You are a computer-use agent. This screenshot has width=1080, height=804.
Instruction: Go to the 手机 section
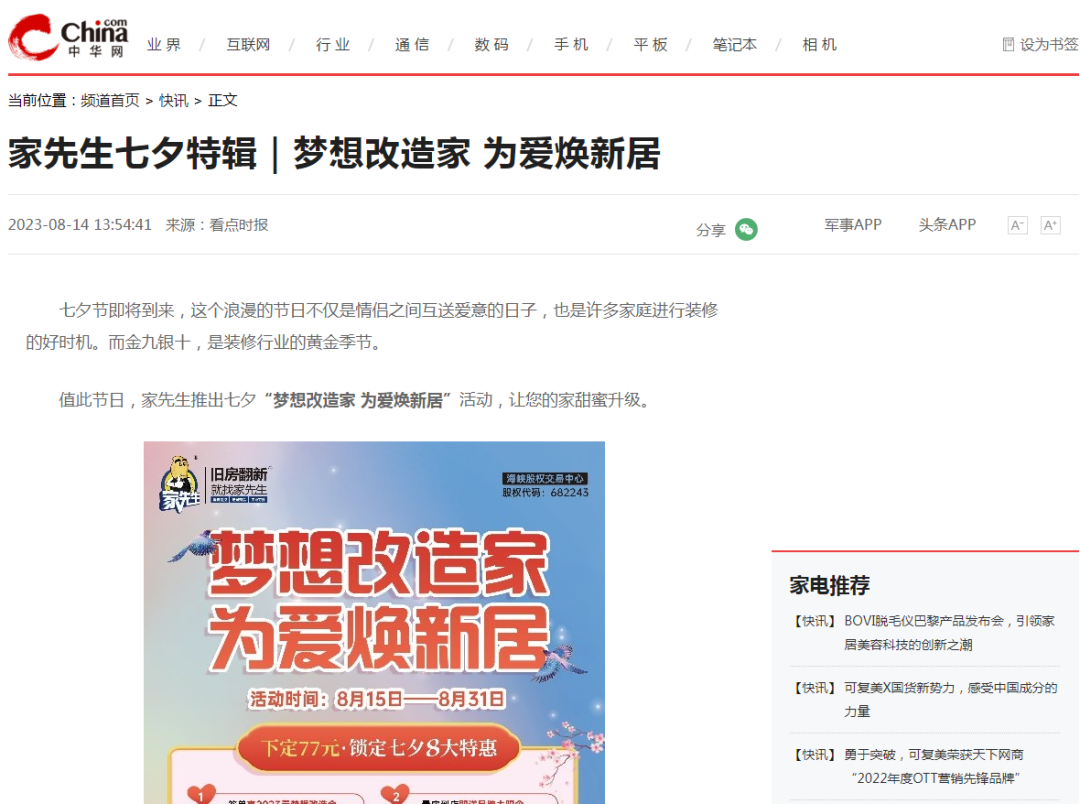[x=571, y=45]
